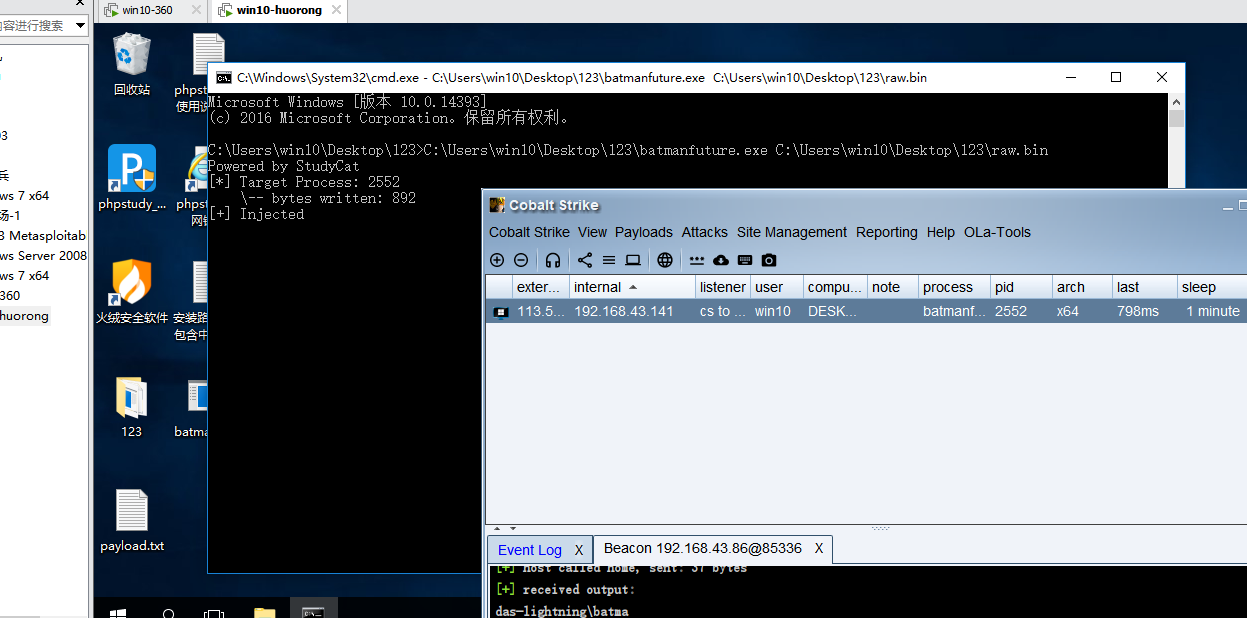1247x618 pixels.
Task: Open Keystrokes via the keyboard icon
Action: tap(745, 260)
